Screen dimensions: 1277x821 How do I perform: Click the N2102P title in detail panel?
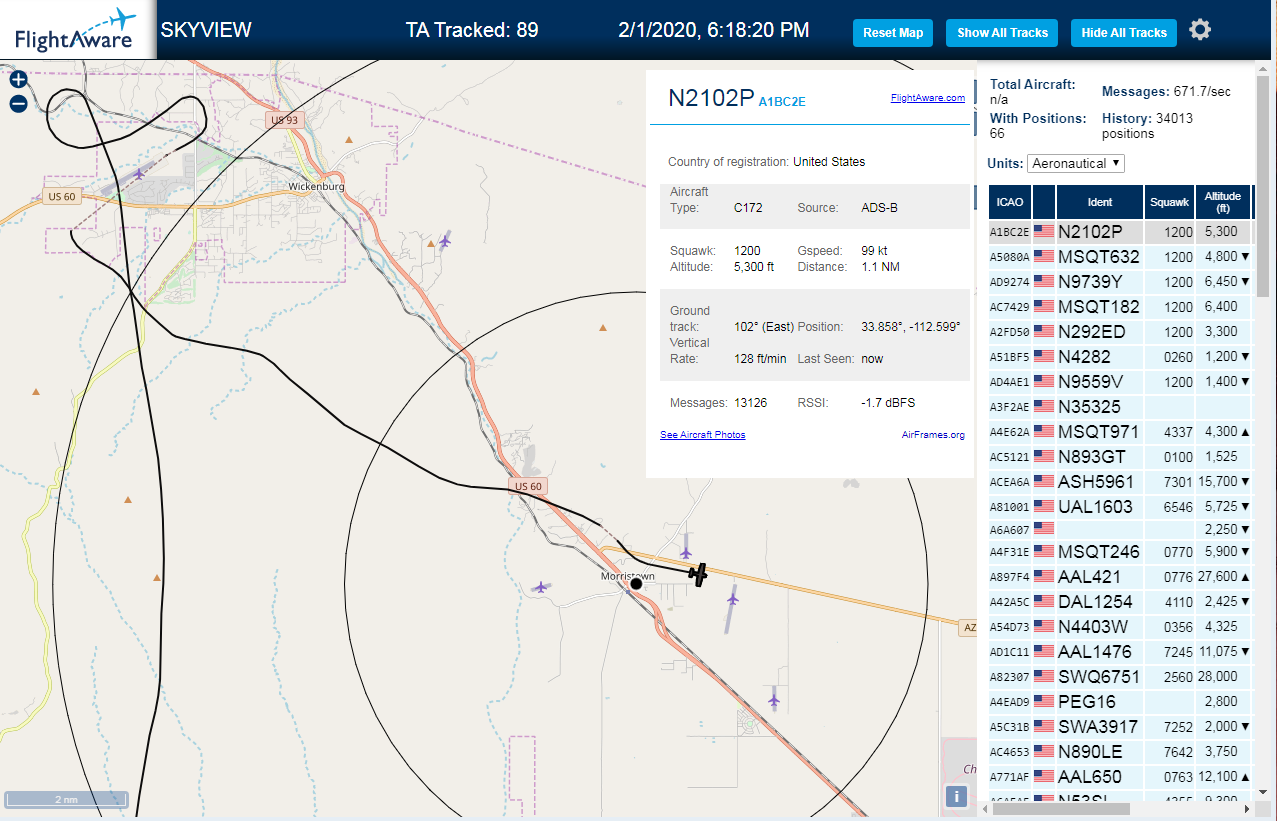coord(711,97)
